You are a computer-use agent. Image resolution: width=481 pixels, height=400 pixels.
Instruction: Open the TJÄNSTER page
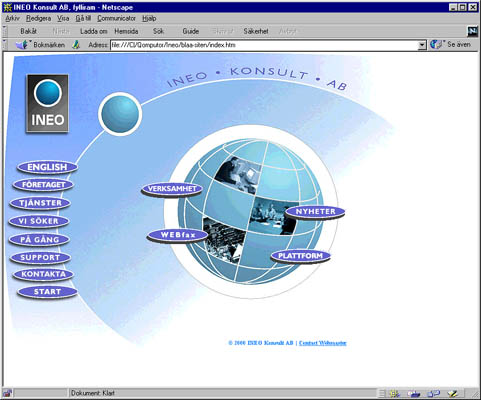coord(40,203)
